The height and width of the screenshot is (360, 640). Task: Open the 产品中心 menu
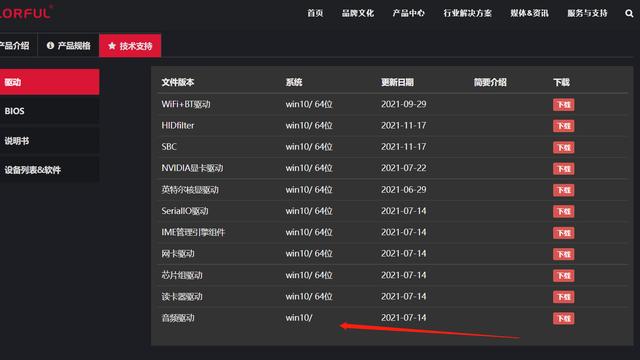click(x=408, y=13)
